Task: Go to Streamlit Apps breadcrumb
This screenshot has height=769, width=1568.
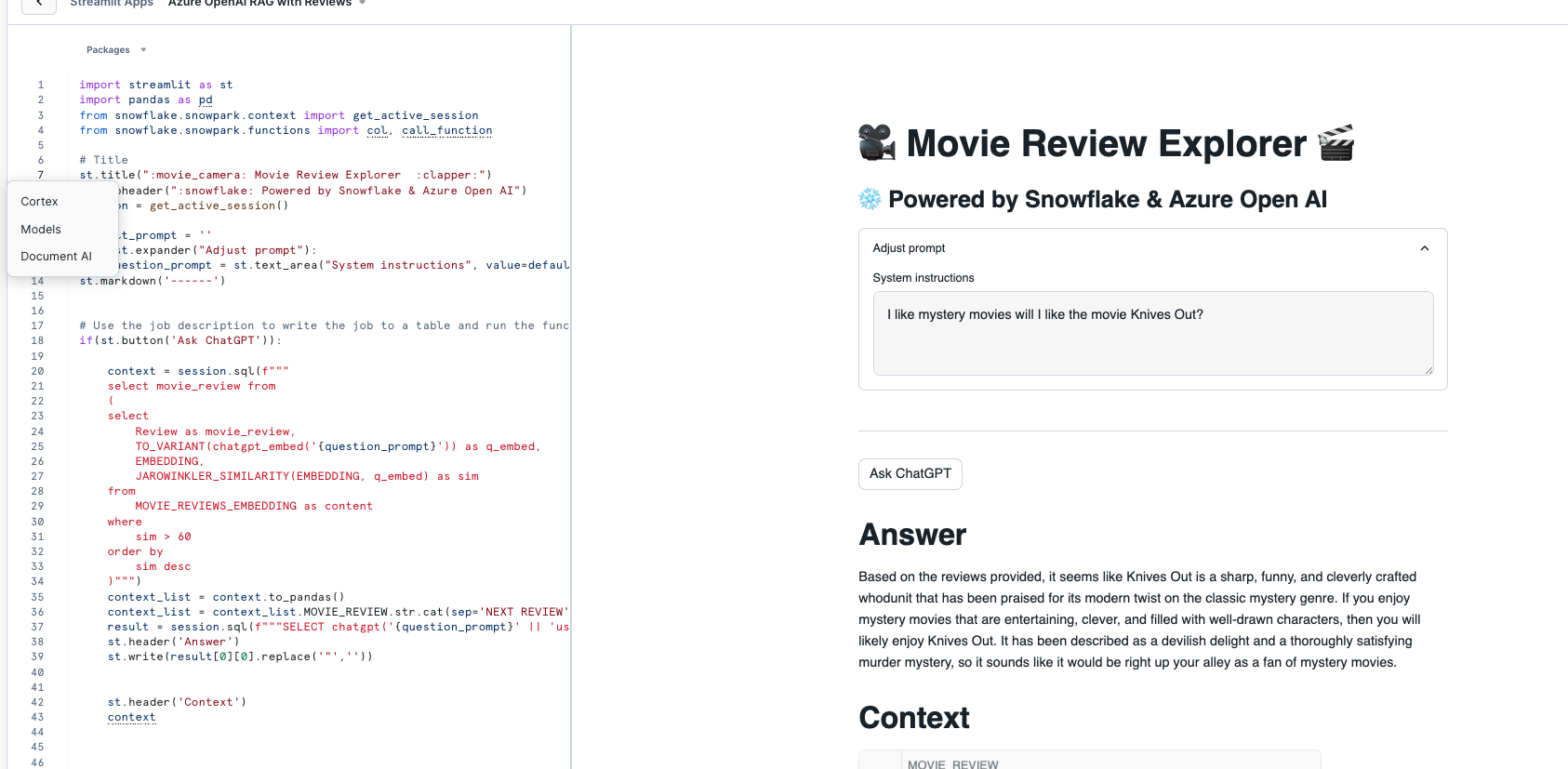Action: 112,4
